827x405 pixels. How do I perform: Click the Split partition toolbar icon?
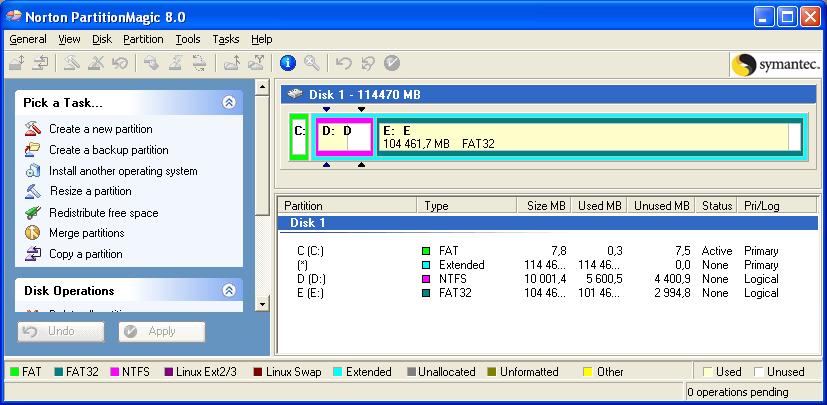click(x=256, y=63)
